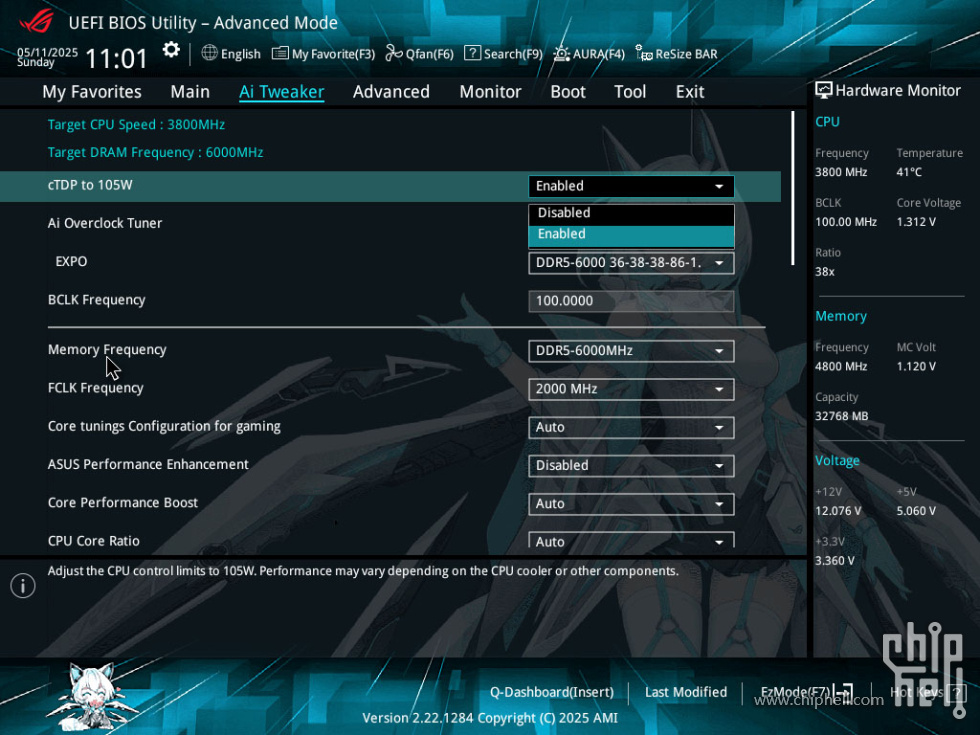The image size is (980, 735).
Task: Click BCLK Frequency row label
Action: coord(96,300)
